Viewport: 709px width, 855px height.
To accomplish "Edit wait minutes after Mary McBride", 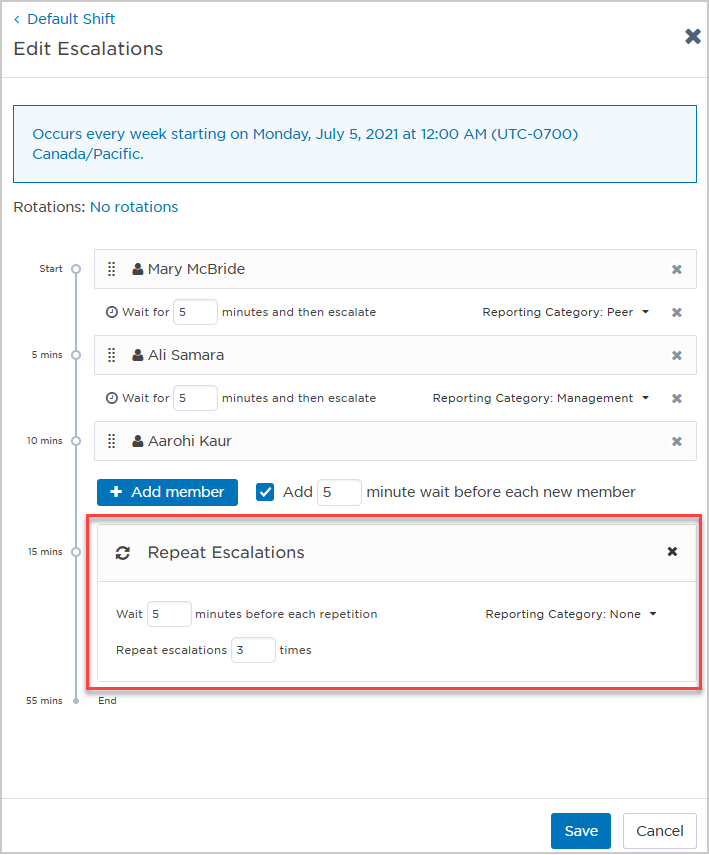I will click(x=195, y=312).
